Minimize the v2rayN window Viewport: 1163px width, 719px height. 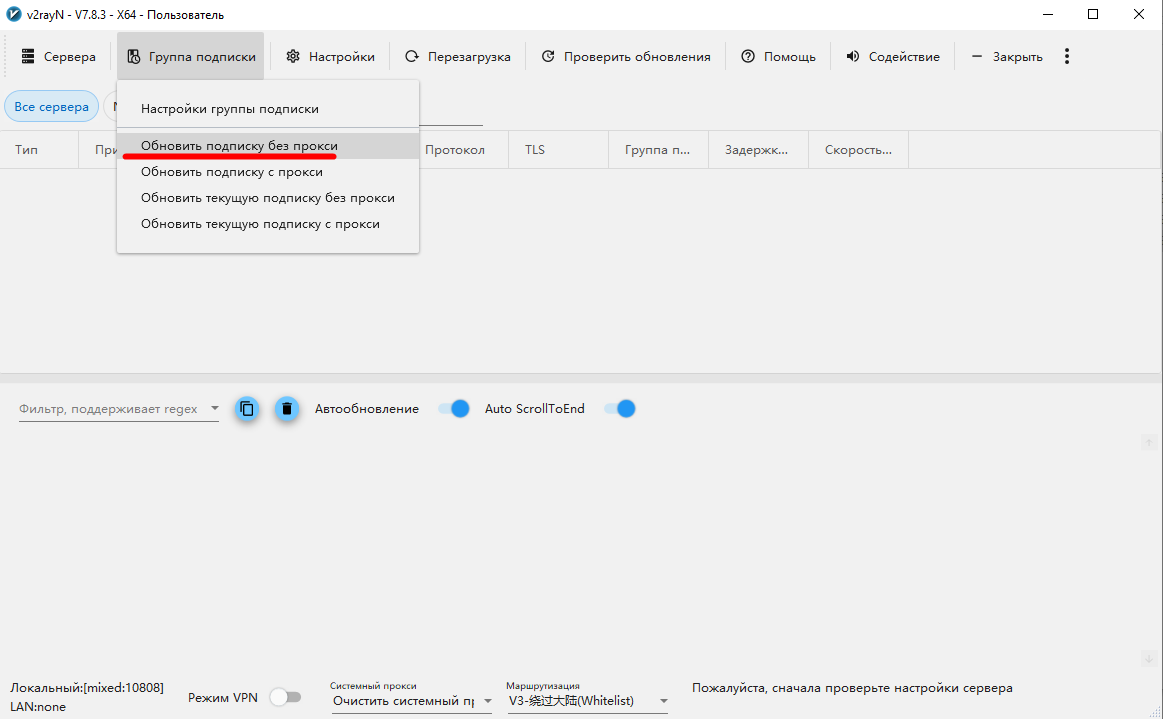pos(1048,15)
